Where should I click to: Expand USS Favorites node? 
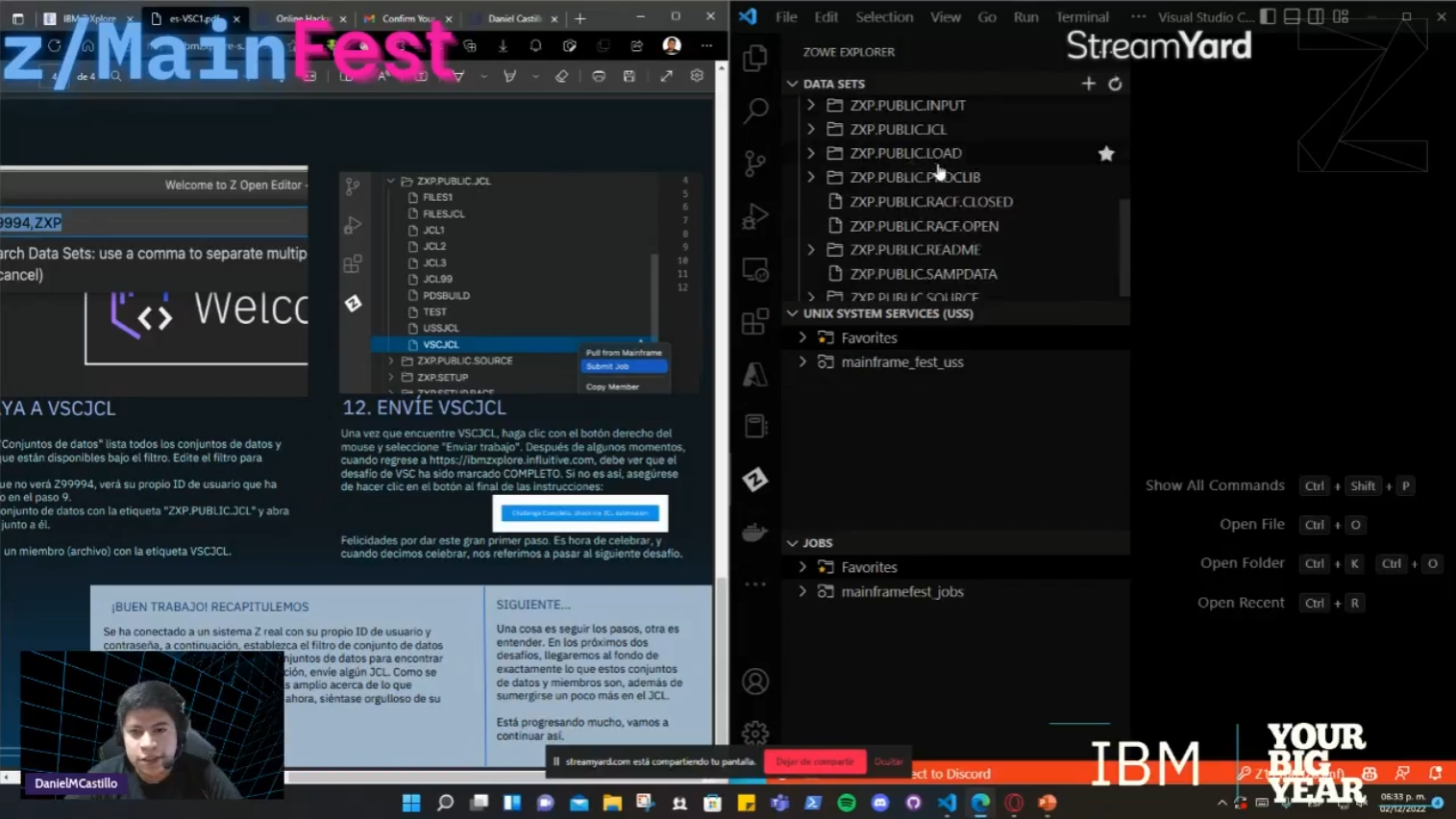click(802, 337)
